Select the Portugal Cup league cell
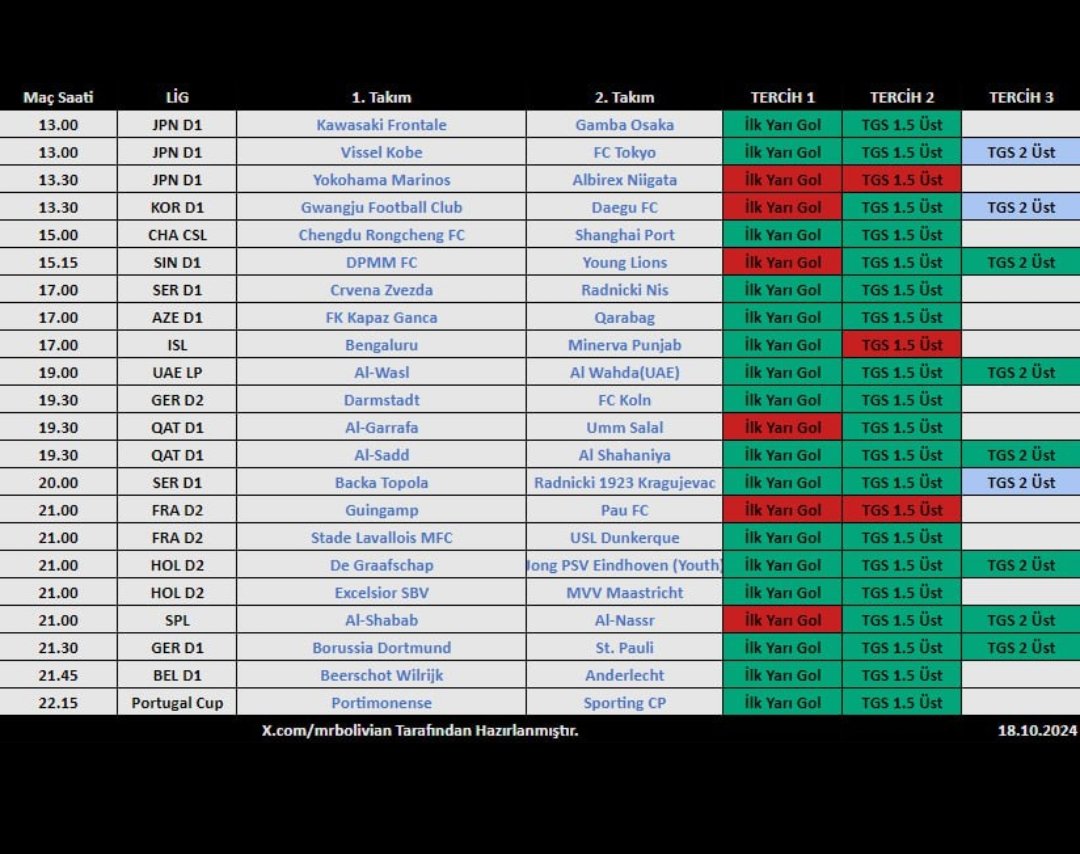The height and width of the screenshot is (854, 1080). 177,702
